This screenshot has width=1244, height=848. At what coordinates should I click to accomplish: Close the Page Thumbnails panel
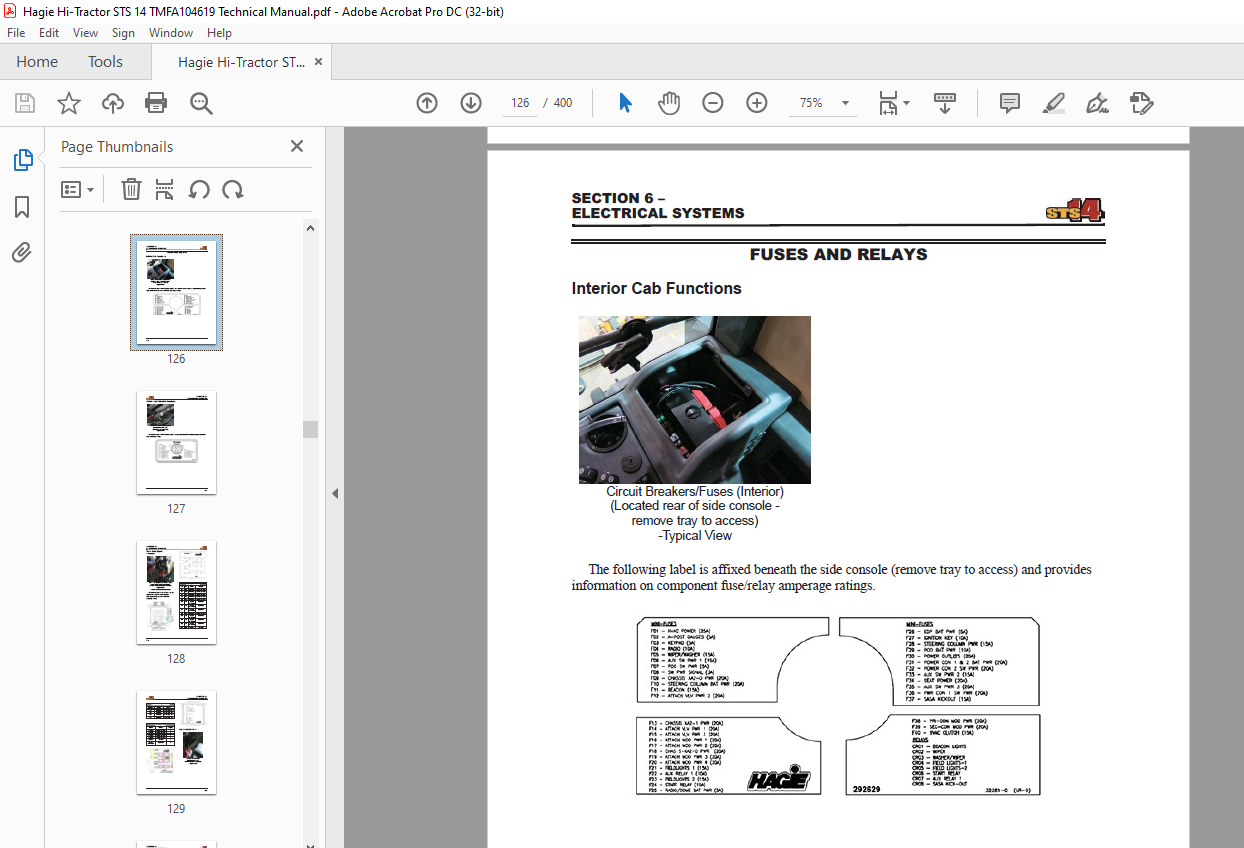click(x=297, y=146)
